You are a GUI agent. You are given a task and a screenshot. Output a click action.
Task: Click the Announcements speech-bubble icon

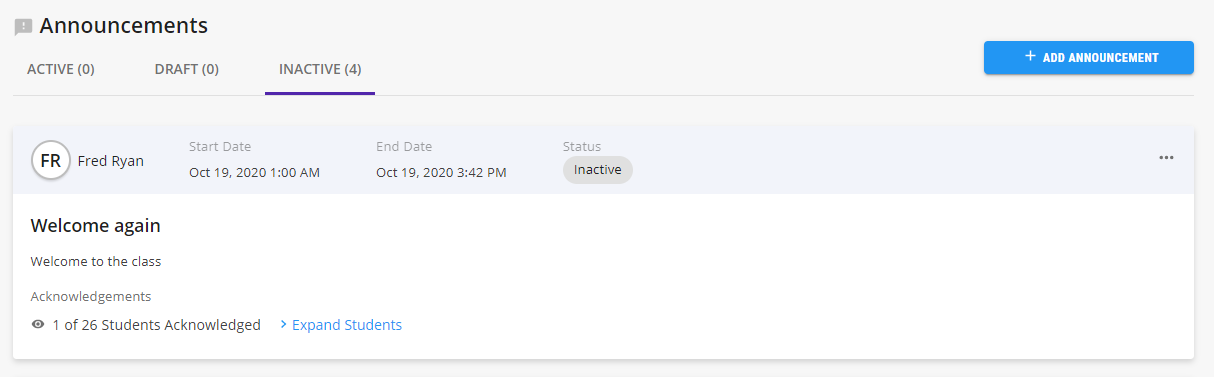pos(23,27)
